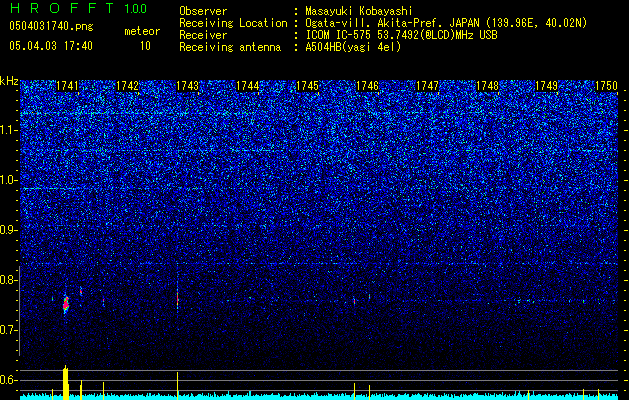Image resolution: width=629 pixels, height=400 pixels.
Task: Click the 'Receiving antenna' label
Action: (x=230, y=47)
